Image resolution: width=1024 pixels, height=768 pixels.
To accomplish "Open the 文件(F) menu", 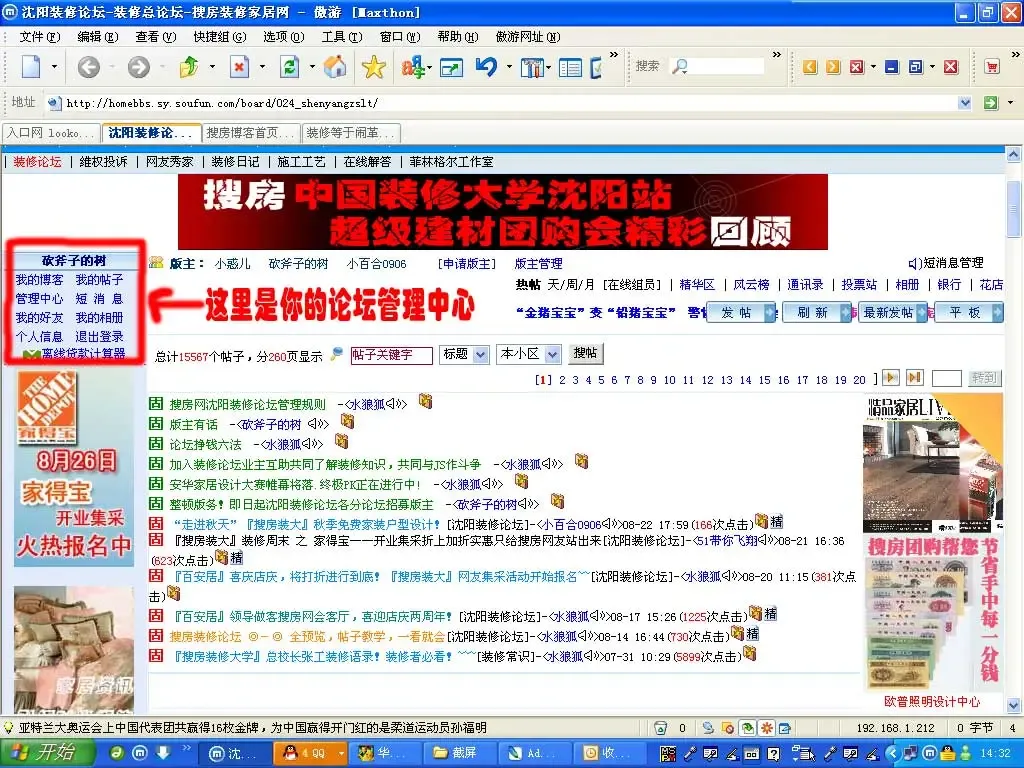I will click(40, 37).
